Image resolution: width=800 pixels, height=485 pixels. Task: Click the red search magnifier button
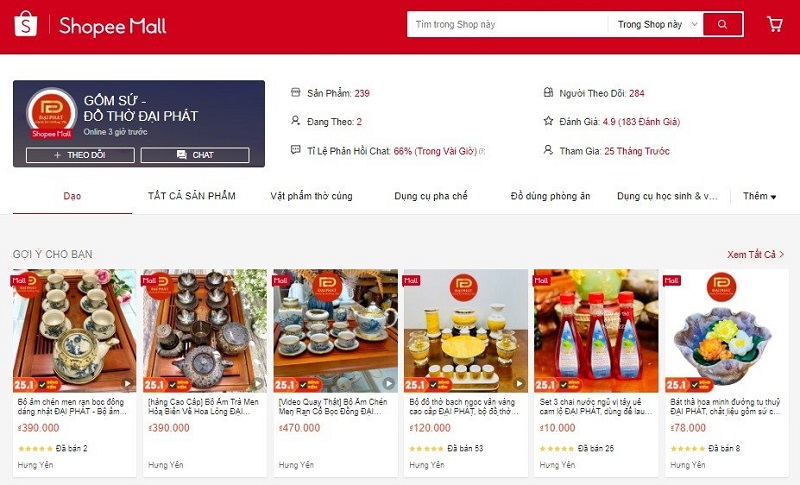[722, 24]
